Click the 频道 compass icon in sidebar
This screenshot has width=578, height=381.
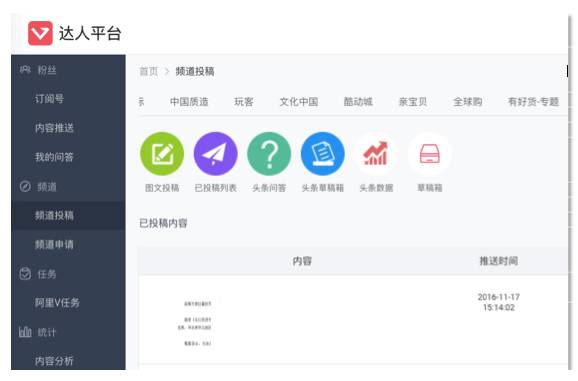coord(25,186)
